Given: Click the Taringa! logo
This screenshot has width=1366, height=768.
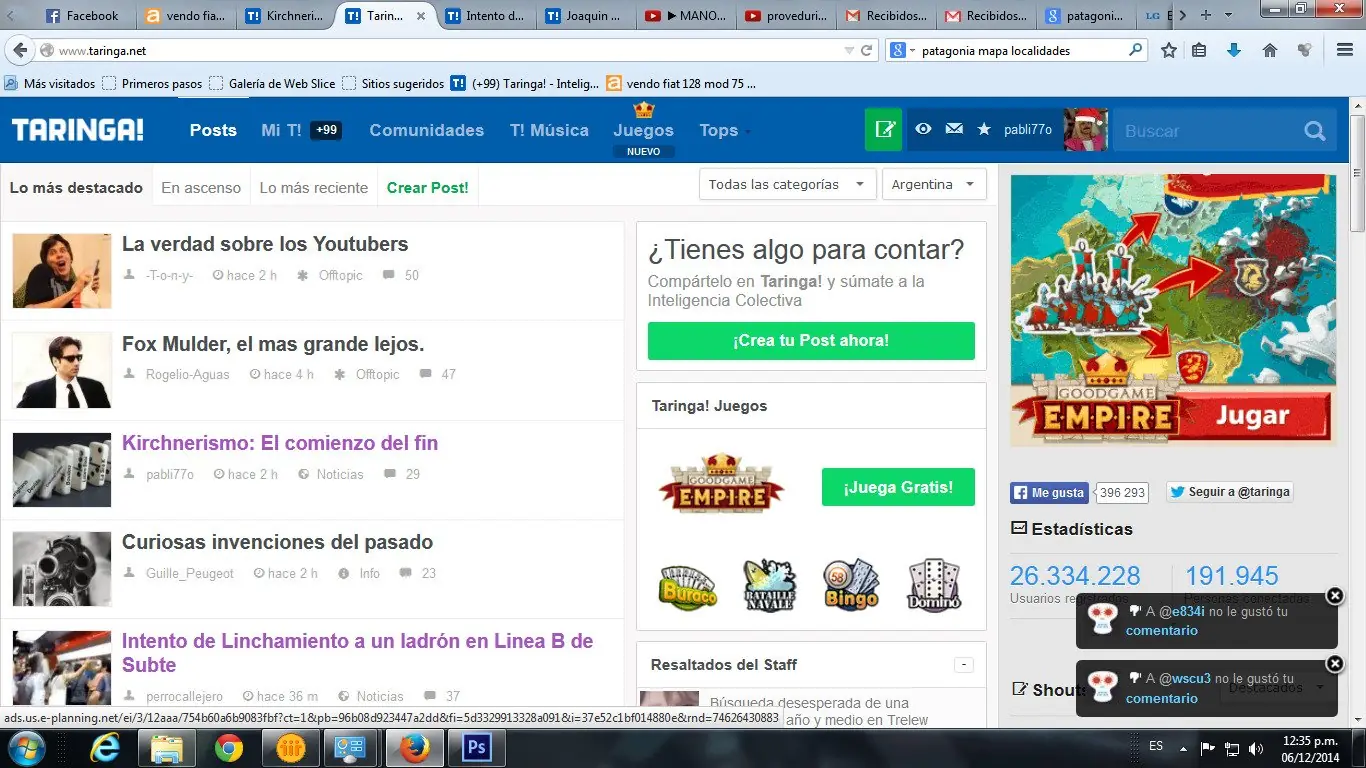Looking at the screenshot, I should (78, 130).
